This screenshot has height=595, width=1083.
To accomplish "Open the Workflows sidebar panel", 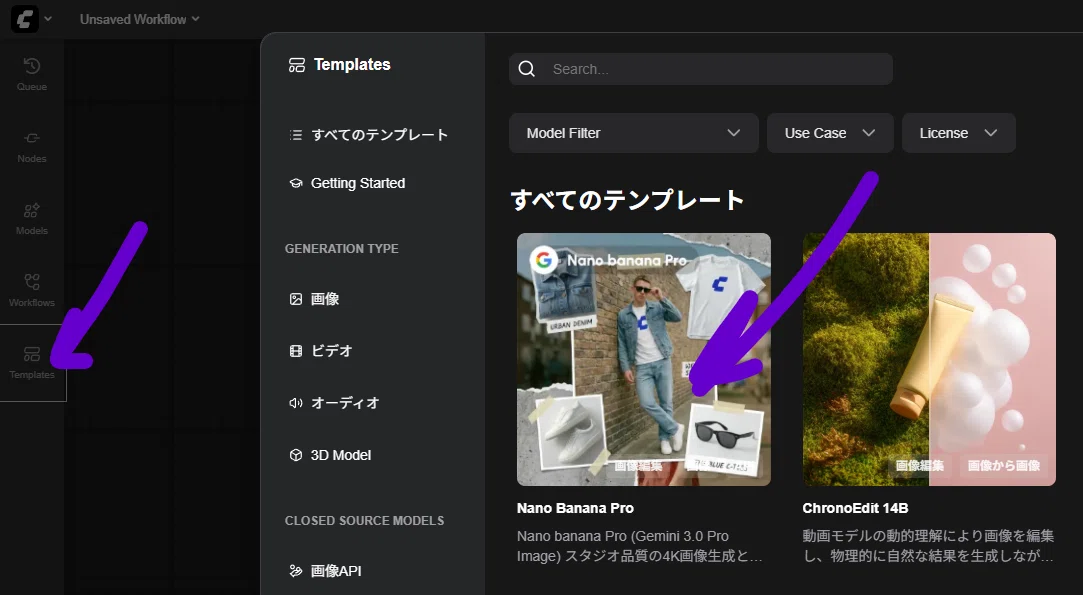I will pos(32,291).
